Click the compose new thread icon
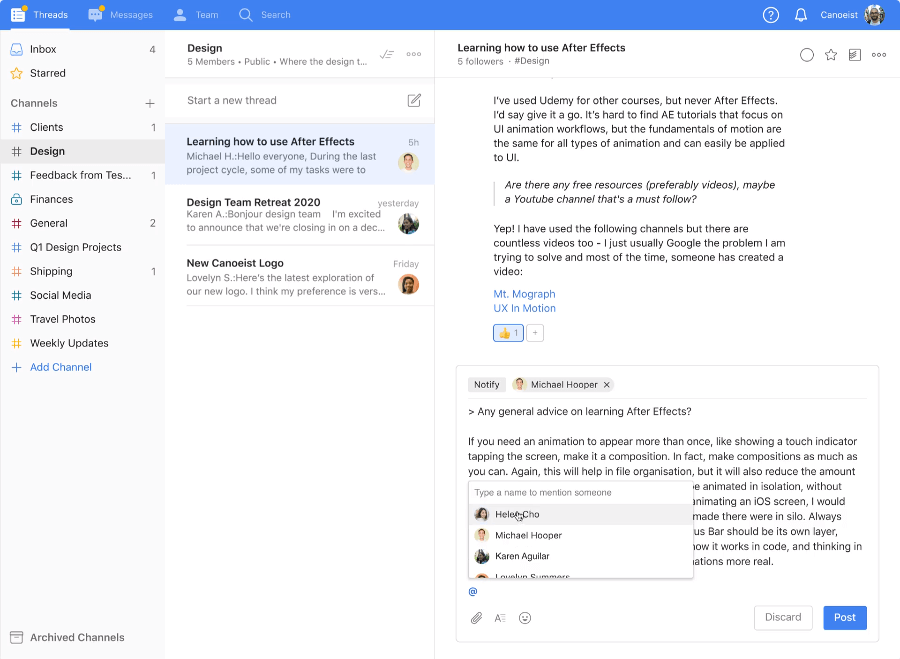The image size is (900, 659). click(x=414, y=100)
